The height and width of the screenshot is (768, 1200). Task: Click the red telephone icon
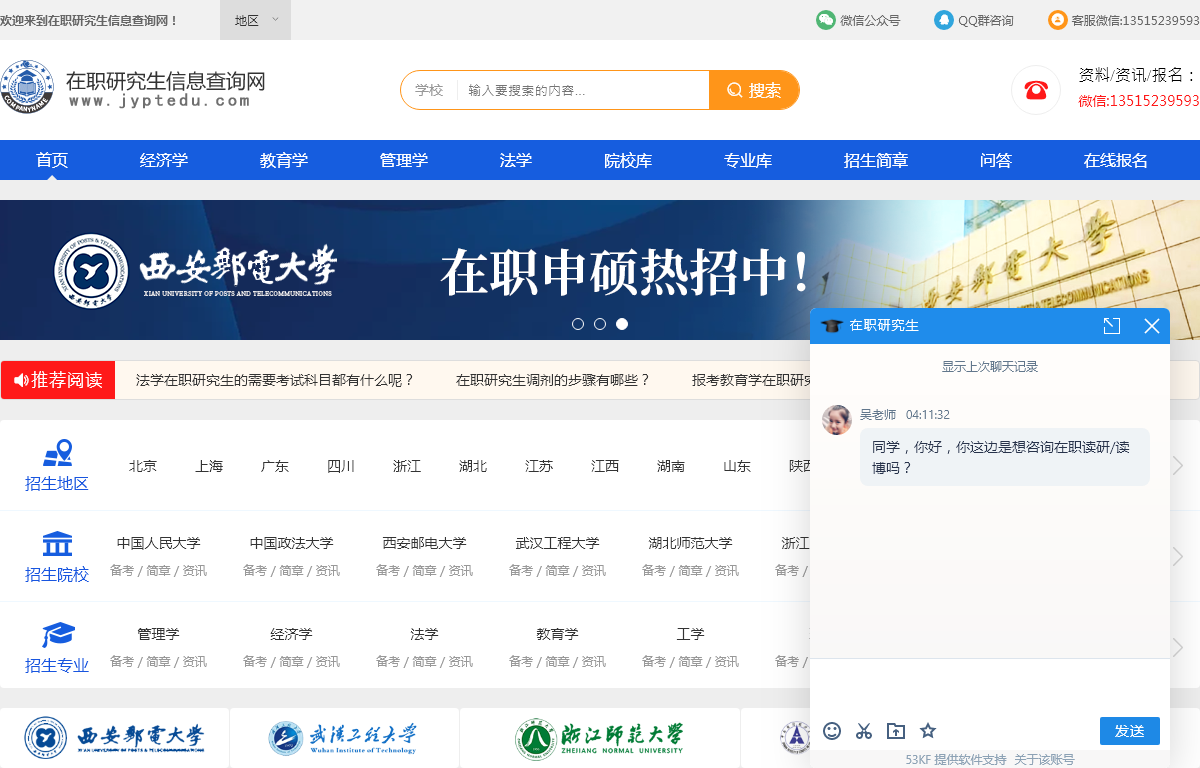tap(1036, 90)
